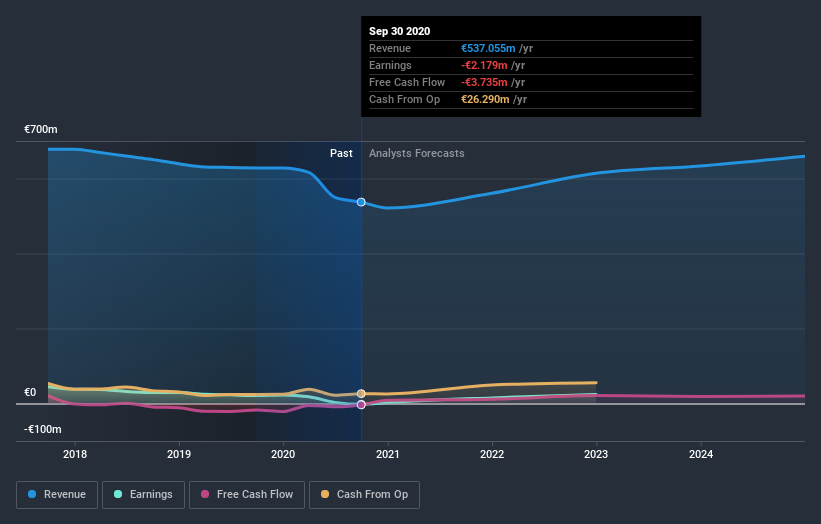Select the orange Cash From Op data point
The height and width of the screenshot is (524, 821).
(361, 394)
